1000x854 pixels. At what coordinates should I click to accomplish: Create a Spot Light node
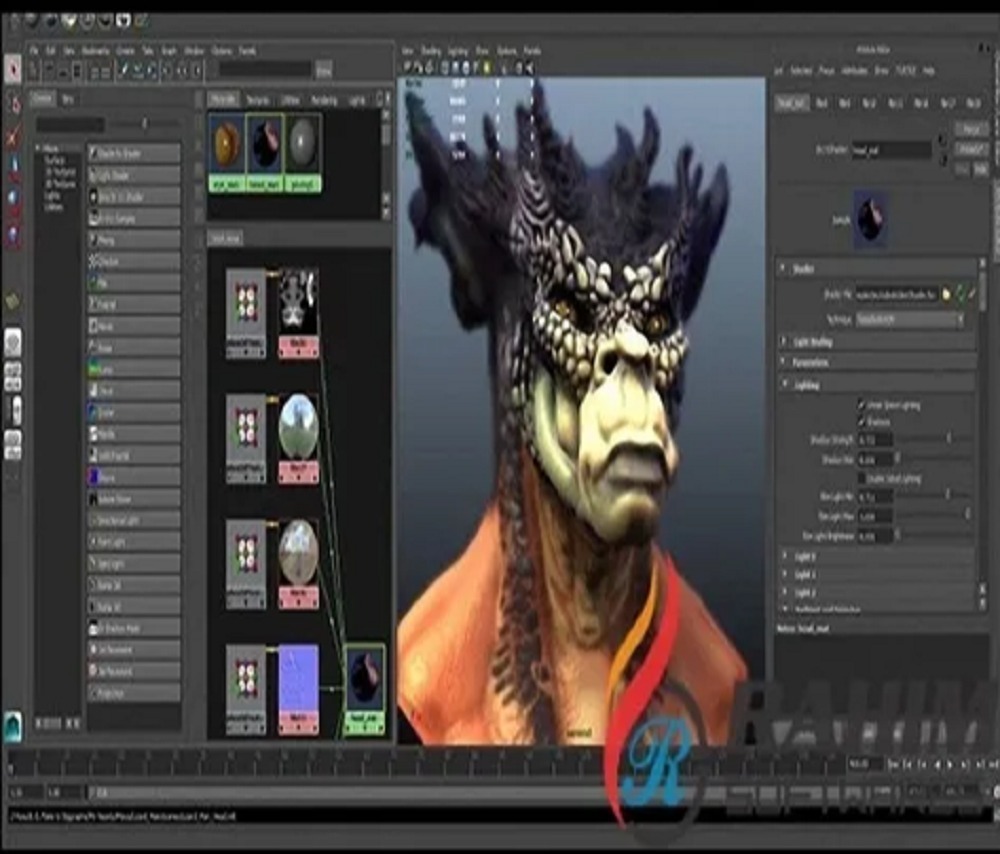134,564
